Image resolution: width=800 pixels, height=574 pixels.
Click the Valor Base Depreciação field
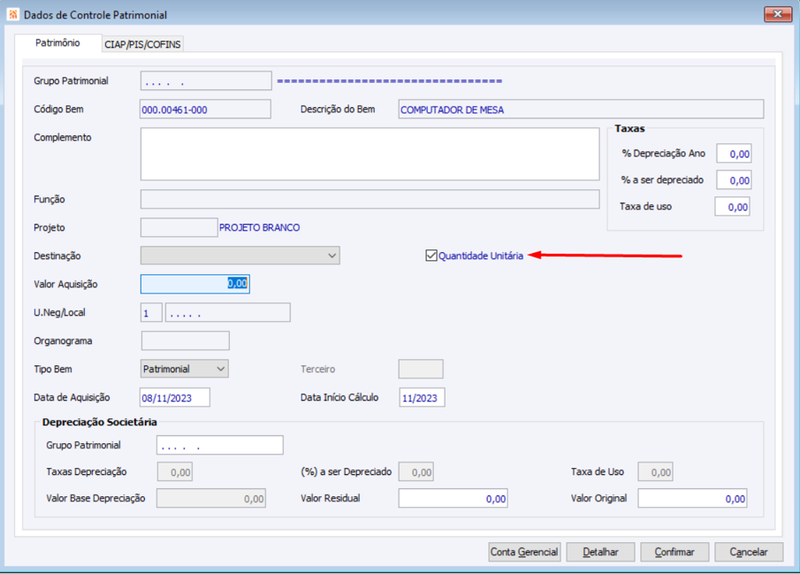click(211, 498)
